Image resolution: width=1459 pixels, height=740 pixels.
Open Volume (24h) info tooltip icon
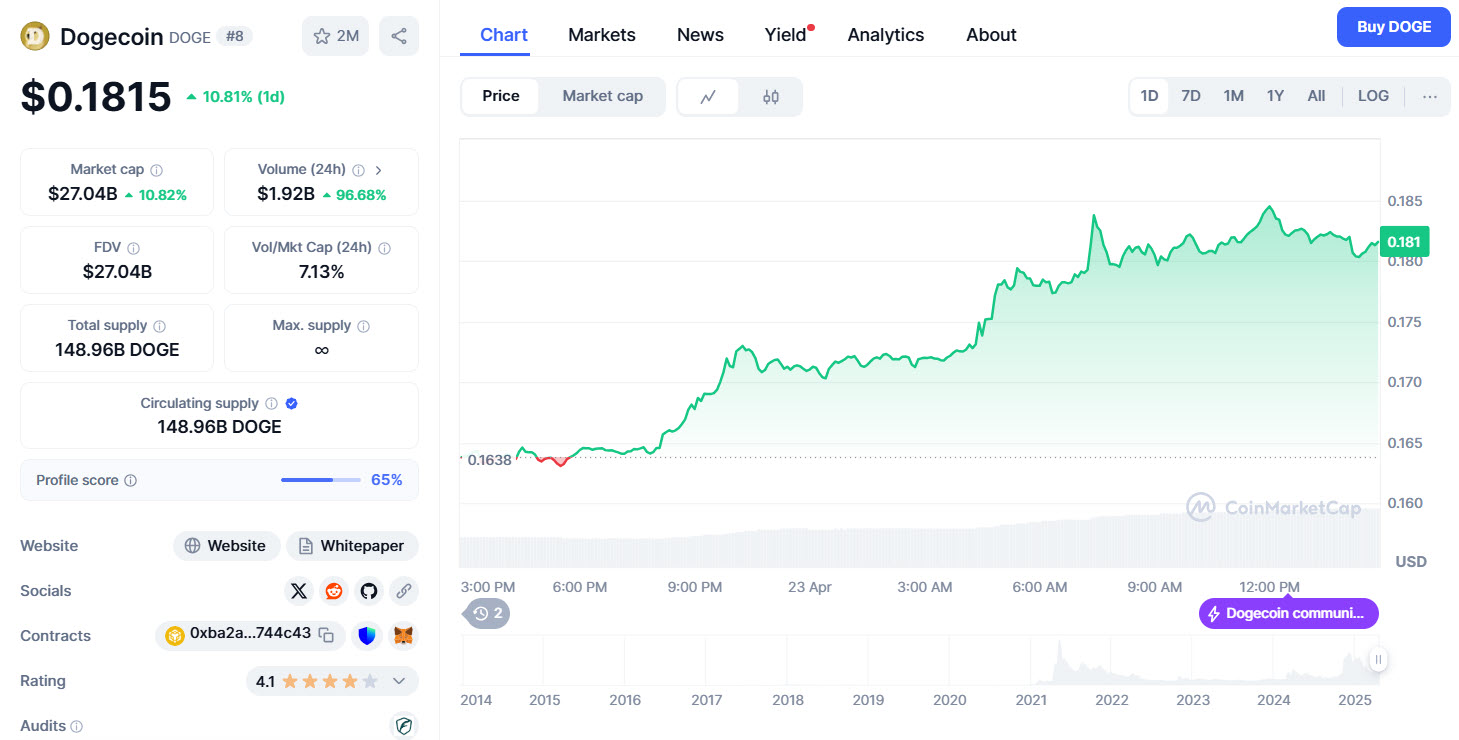tap(358, 170)
